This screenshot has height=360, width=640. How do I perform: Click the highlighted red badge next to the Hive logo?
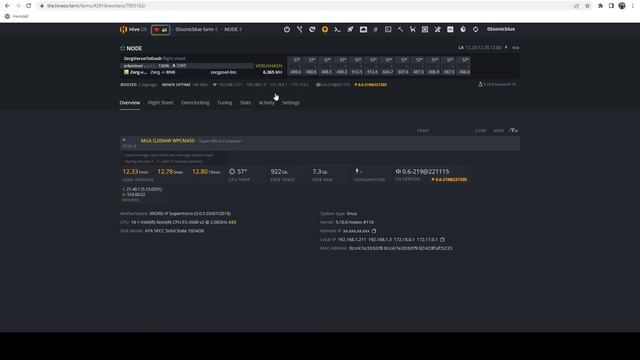tap(160, 30)
